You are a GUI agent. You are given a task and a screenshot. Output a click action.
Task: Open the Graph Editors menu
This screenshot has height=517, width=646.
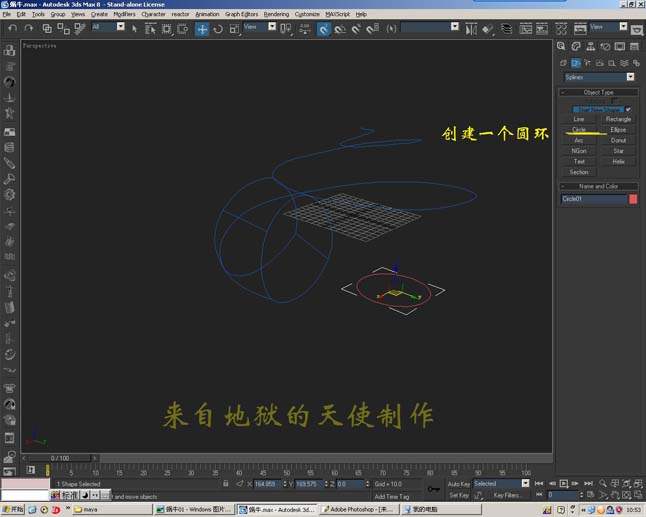(241, 14)
